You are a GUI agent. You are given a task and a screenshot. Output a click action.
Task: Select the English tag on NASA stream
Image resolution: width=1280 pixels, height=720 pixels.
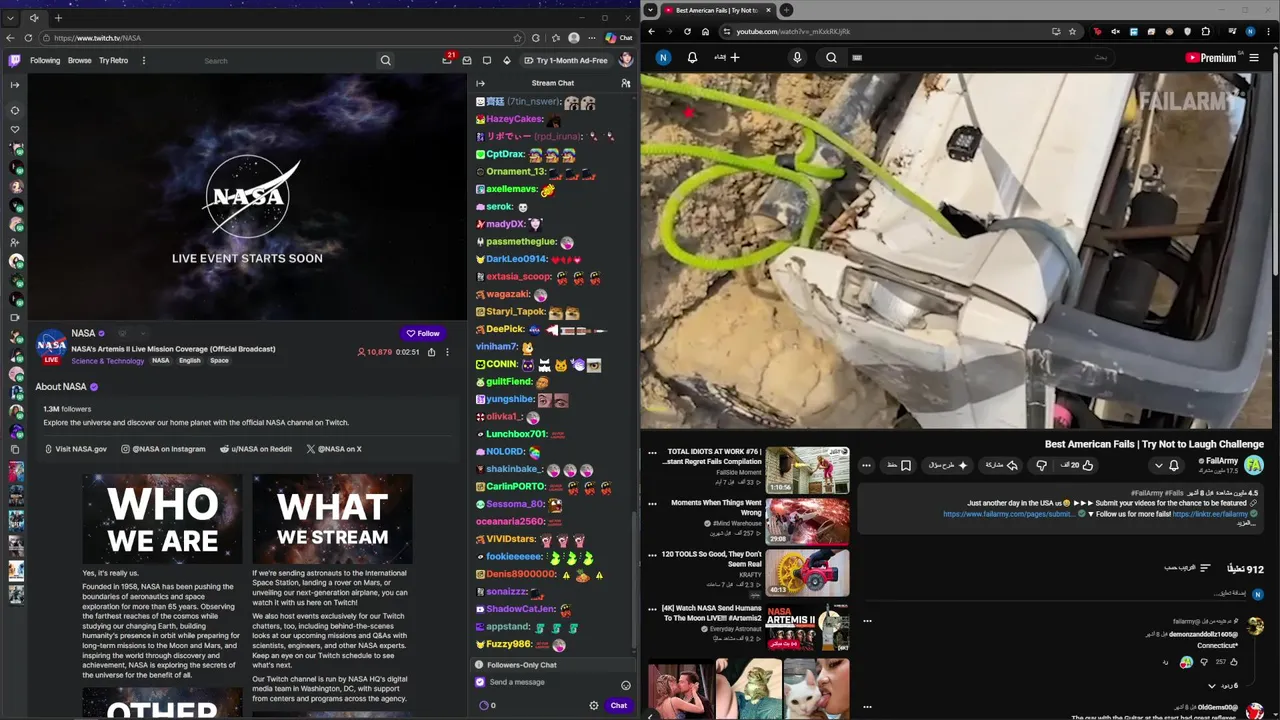190,361
